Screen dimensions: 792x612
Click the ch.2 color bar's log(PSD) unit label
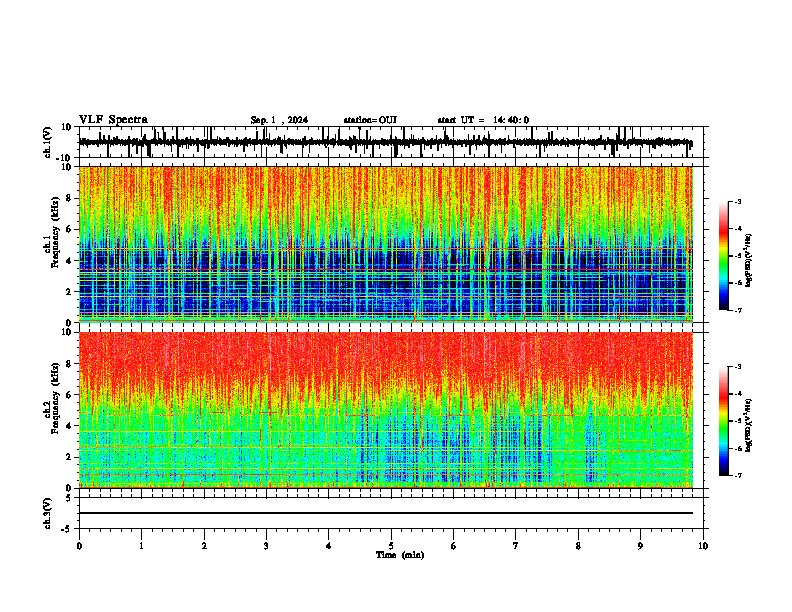[x=748, y=425]
